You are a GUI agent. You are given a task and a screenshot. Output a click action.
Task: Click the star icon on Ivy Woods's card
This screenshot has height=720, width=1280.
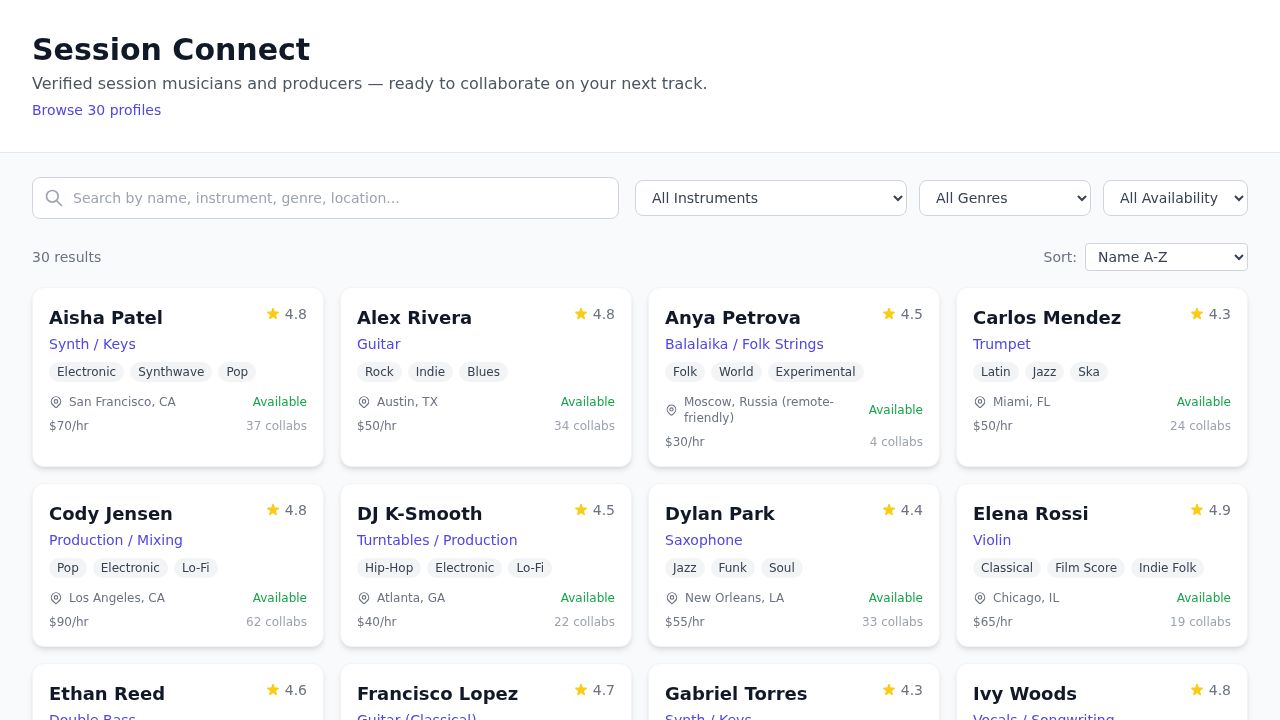[1197, 690]
